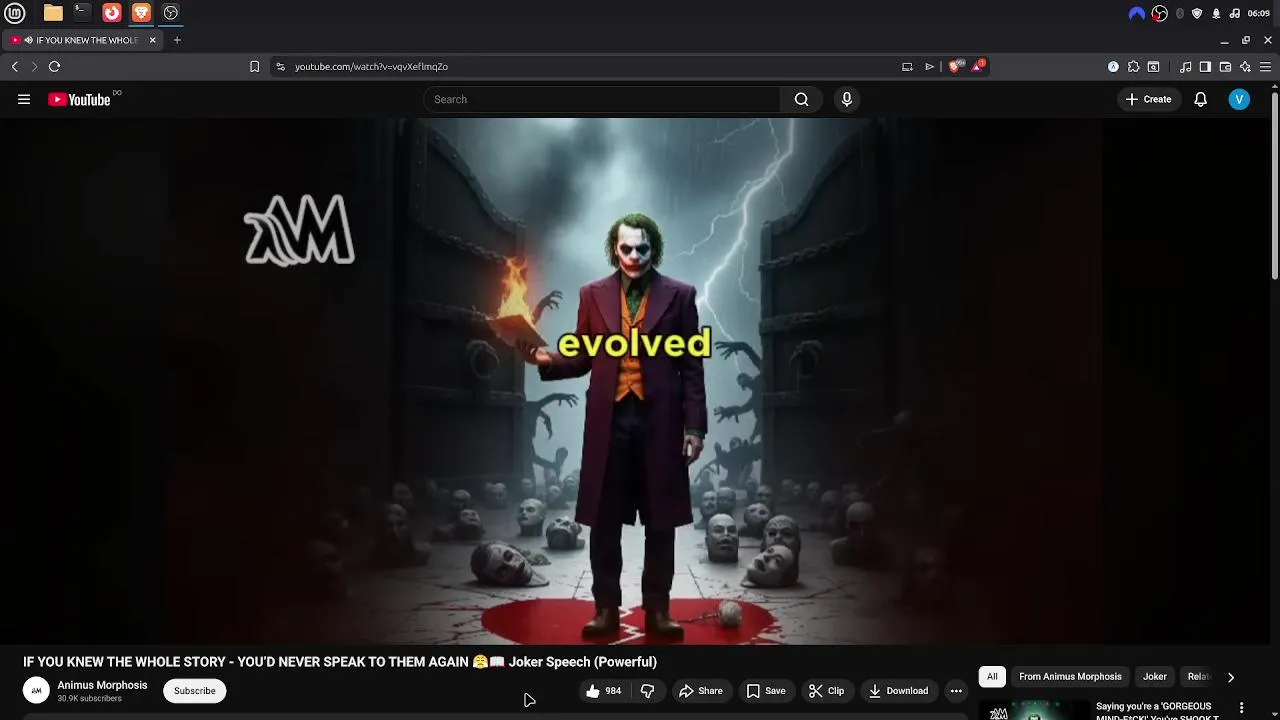Mute the audio on the YouTube tab
Image resolution: width=1280 pixels, height=720 pixels.
(29, 40)
